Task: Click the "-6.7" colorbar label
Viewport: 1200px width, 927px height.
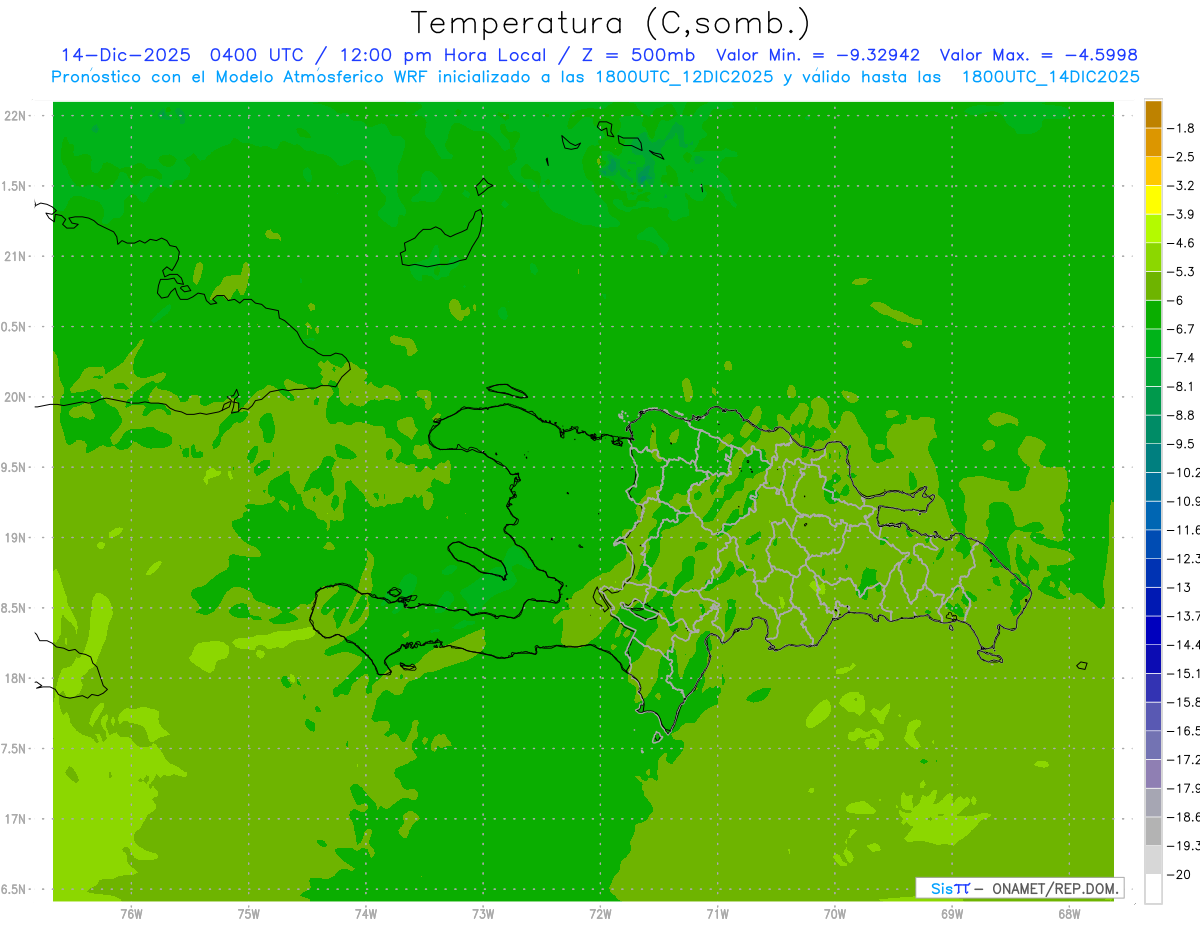Action: click(x=1181, y=329)
